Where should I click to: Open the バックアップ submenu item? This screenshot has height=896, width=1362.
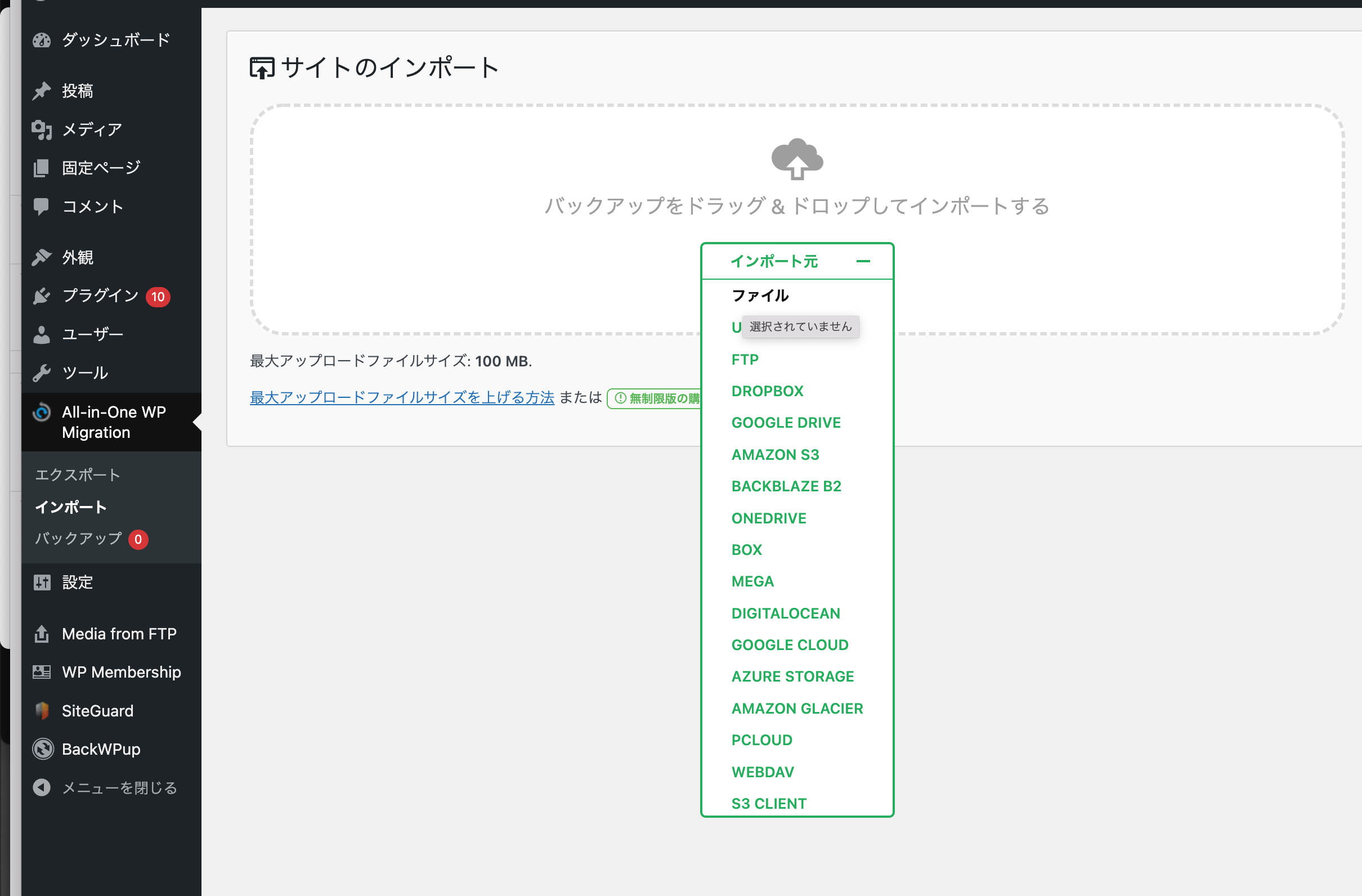pos(78,539)
